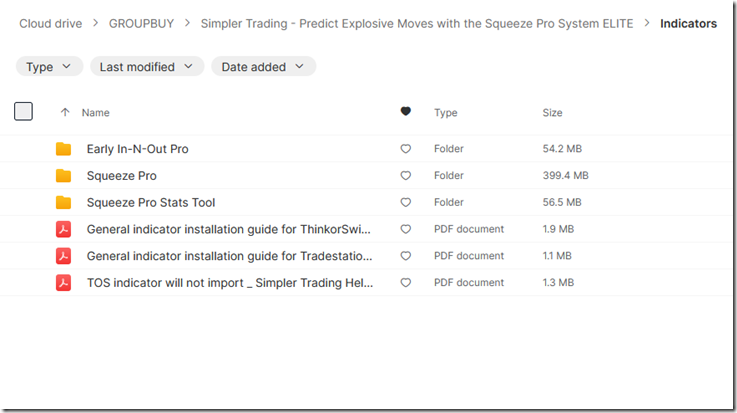737x413 pixels.
Task: Open the Last modified filter dropdown
Action: click(147, 67)
